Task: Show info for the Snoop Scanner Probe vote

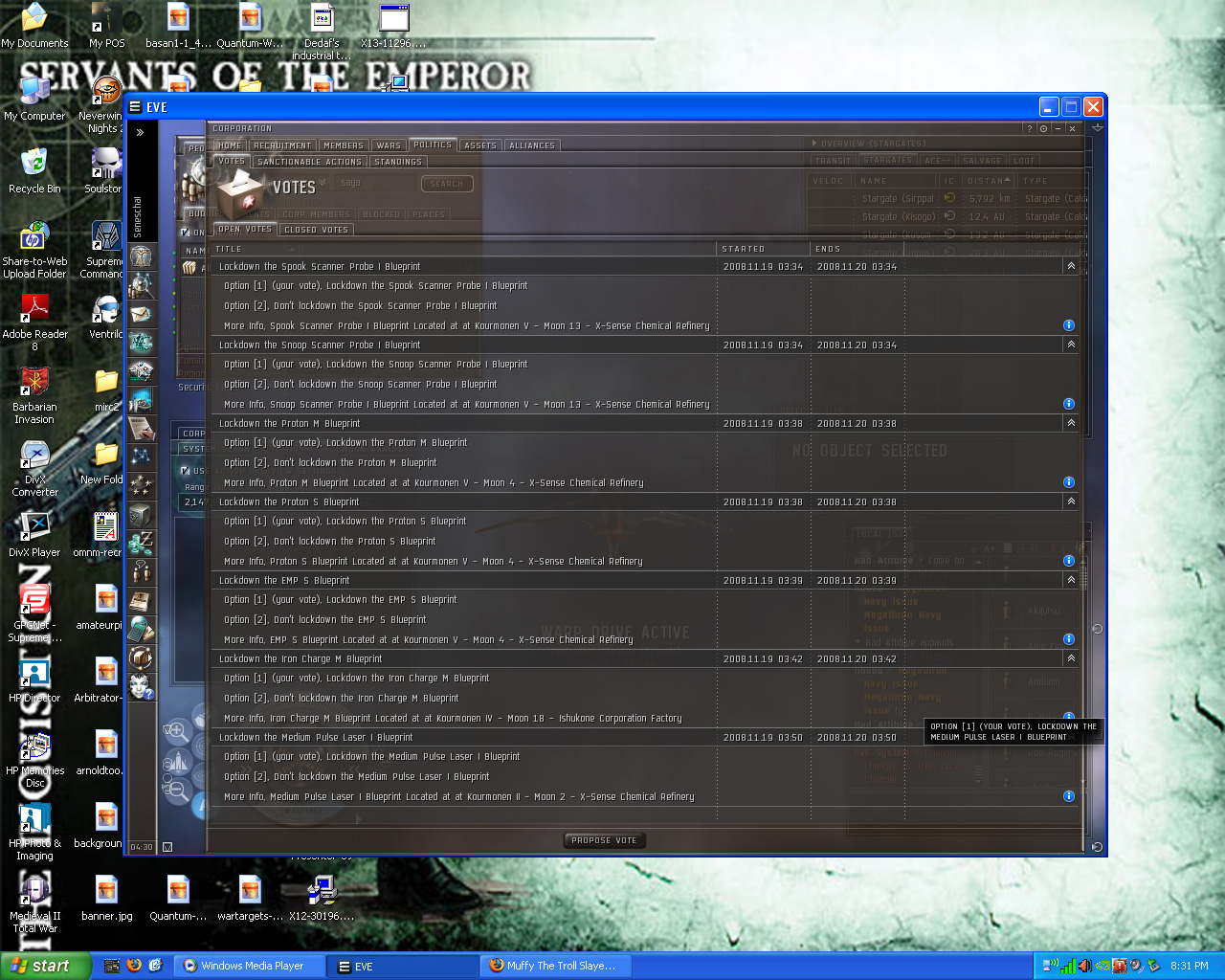Action: (1069, 404)
